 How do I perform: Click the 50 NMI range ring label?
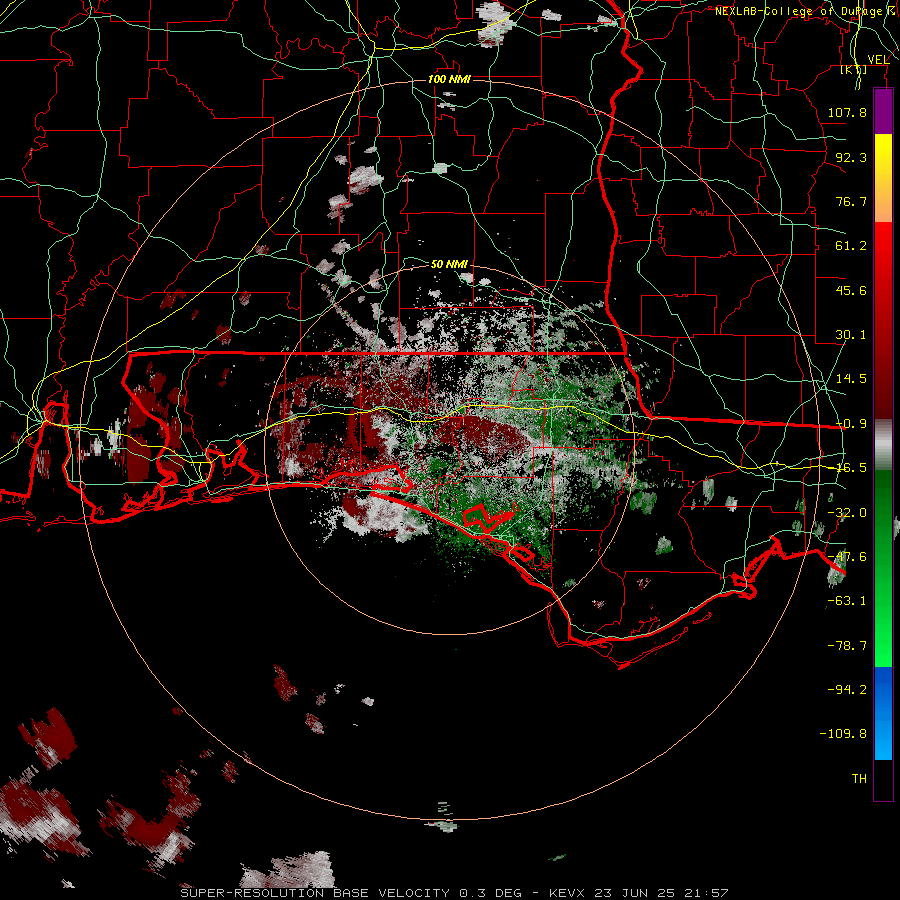449,264
